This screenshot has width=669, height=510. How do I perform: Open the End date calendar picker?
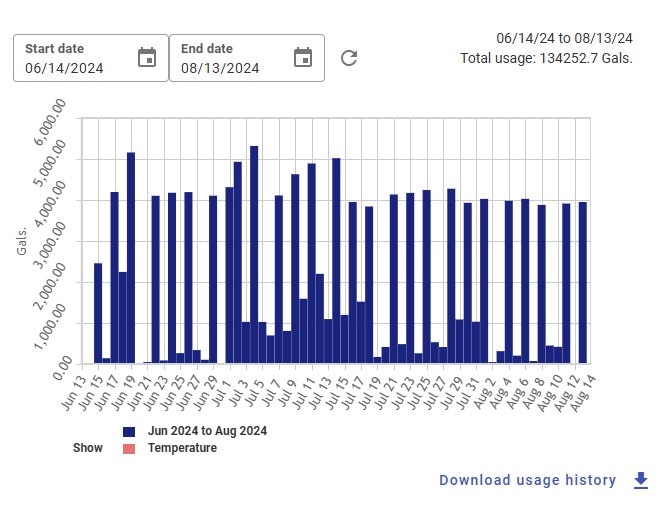tap(303, 58)
